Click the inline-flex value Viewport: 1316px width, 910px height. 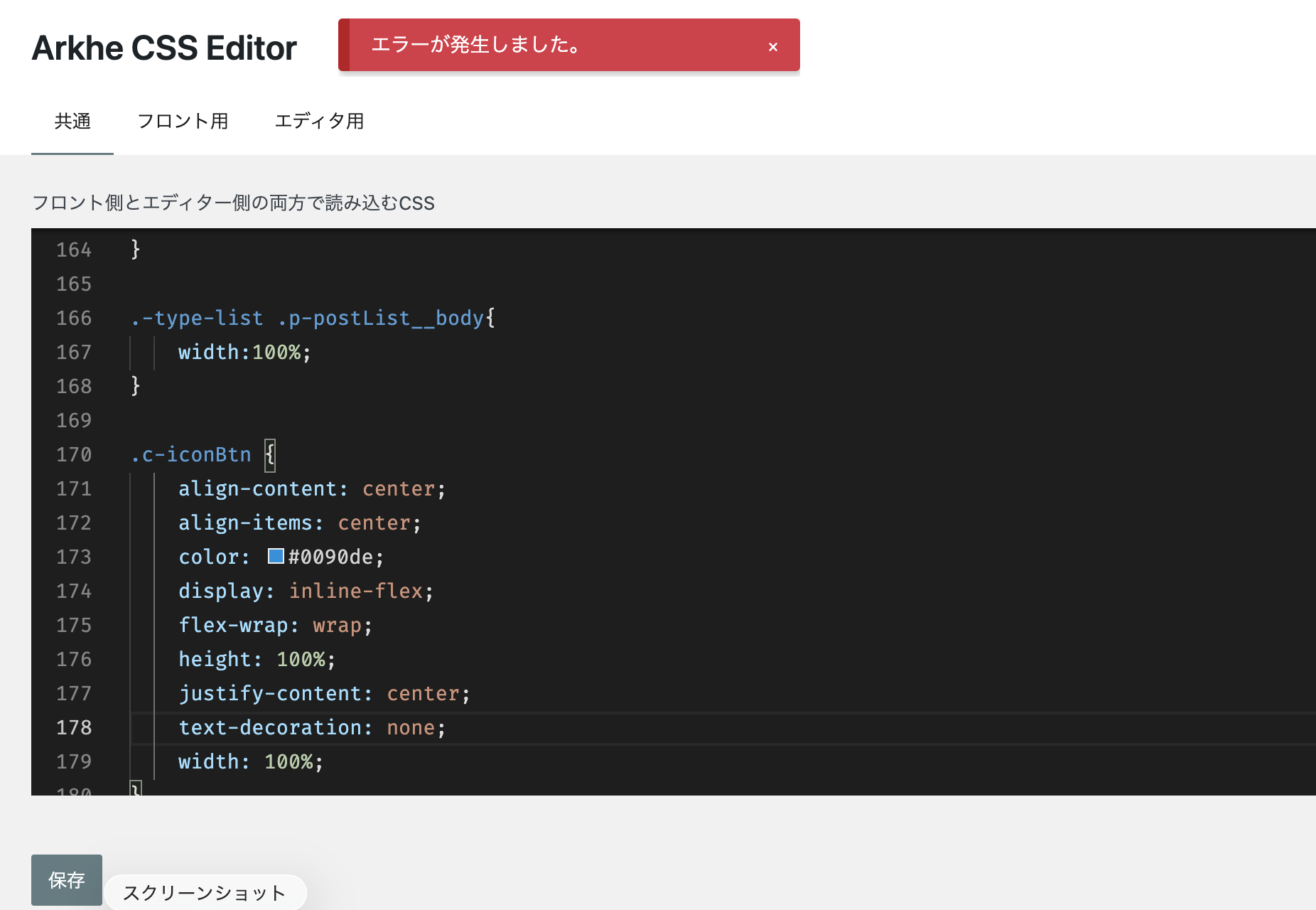tap(355, 591)
